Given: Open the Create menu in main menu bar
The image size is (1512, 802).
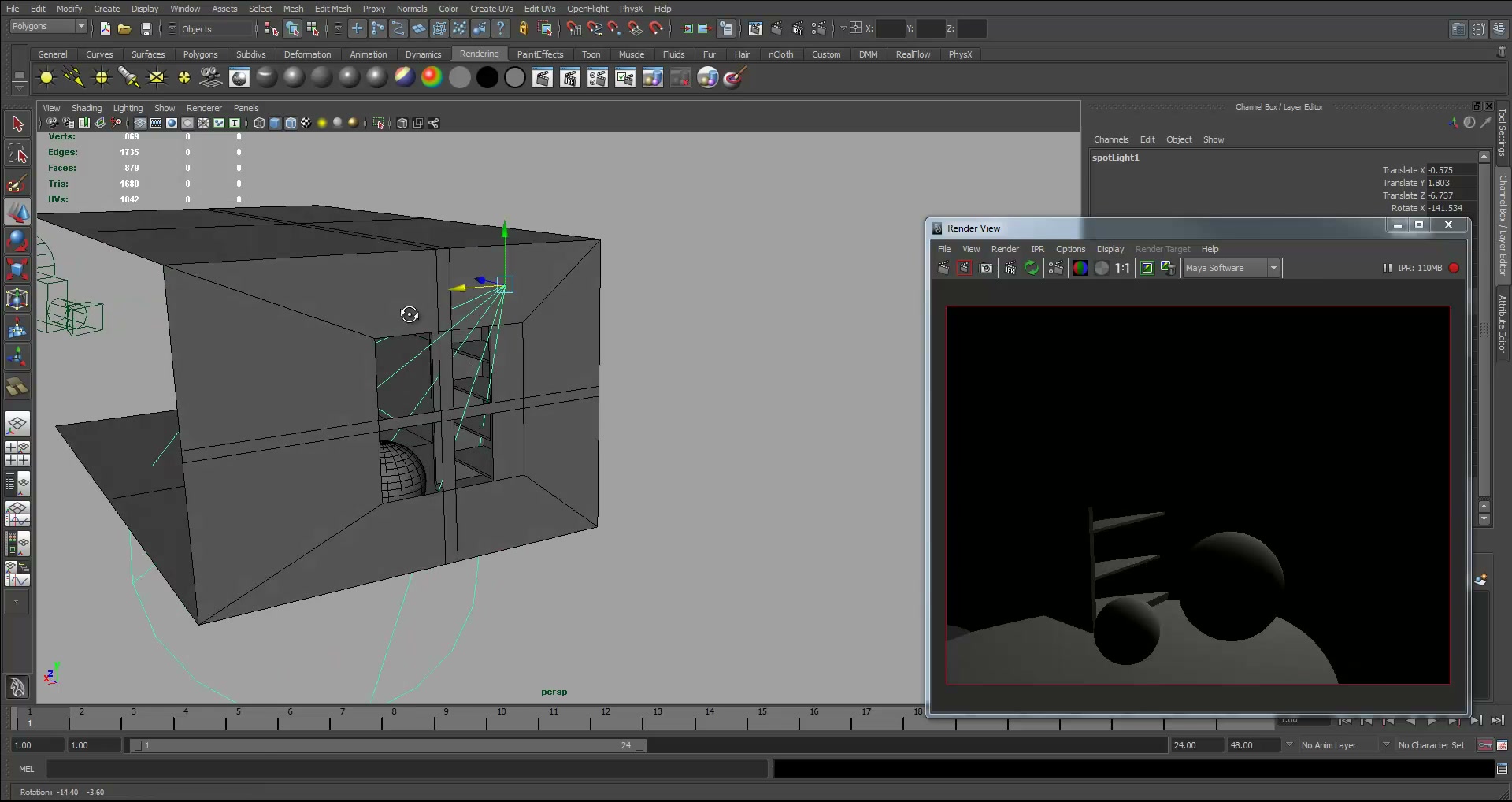Looking at the screenshot, I should [106, 9].
